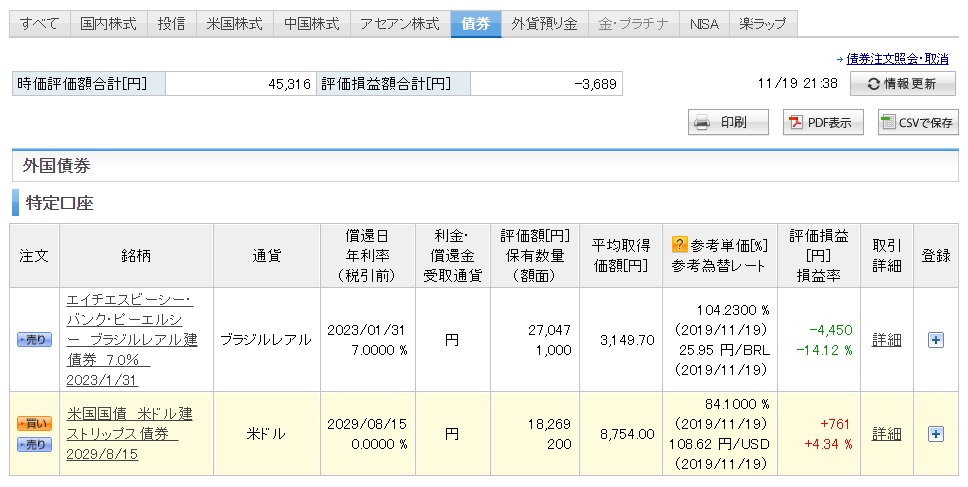Select the アセアン株式 tab
968x487 pixels.
(x=400, y=24)
